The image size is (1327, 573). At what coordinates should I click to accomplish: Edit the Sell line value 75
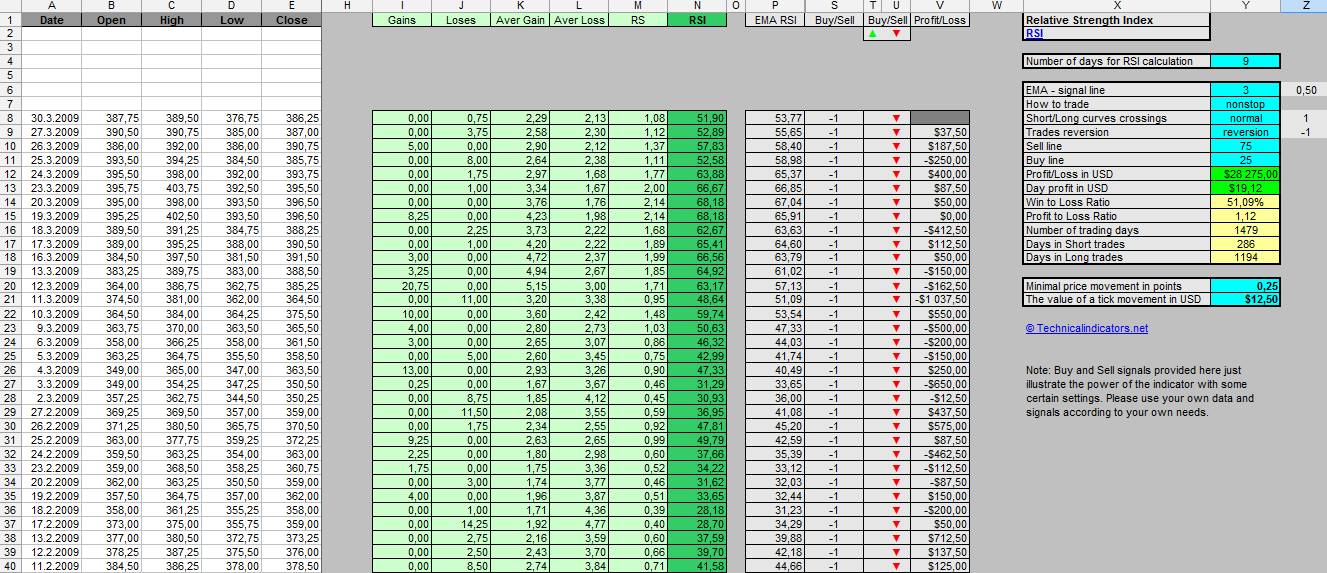click(x=1245, y=146)
